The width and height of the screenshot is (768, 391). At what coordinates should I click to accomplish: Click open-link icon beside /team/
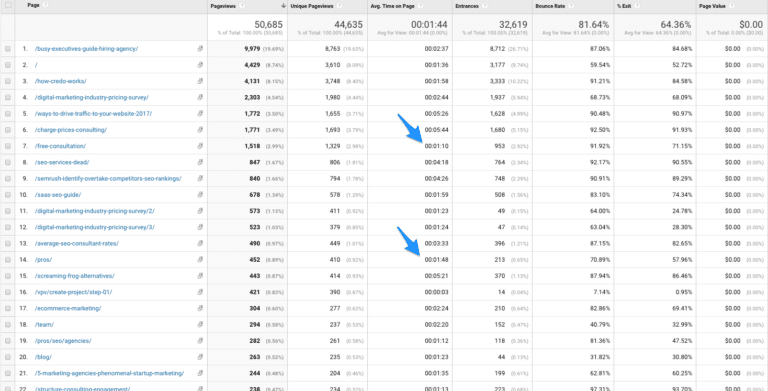click(x=200, y=324)
